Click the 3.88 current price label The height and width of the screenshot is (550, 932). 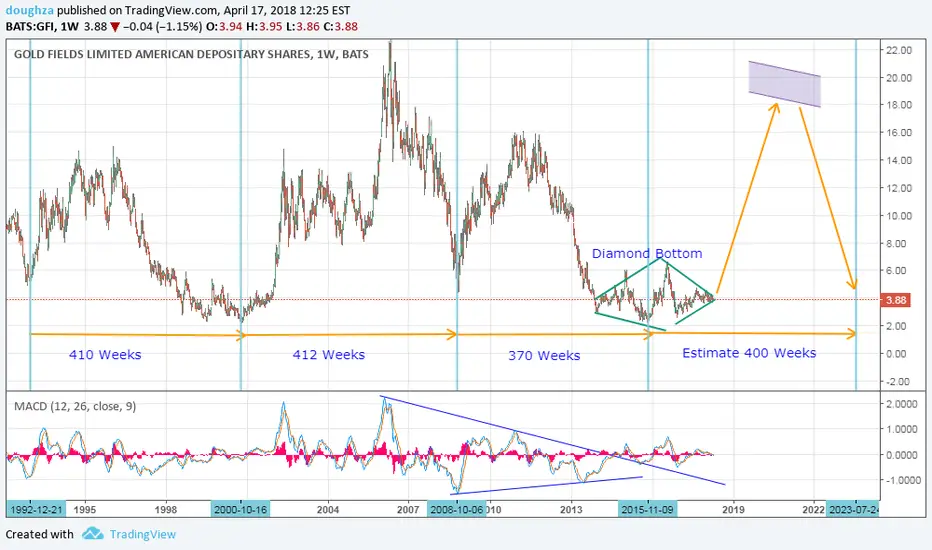click(x=896, y=300)
